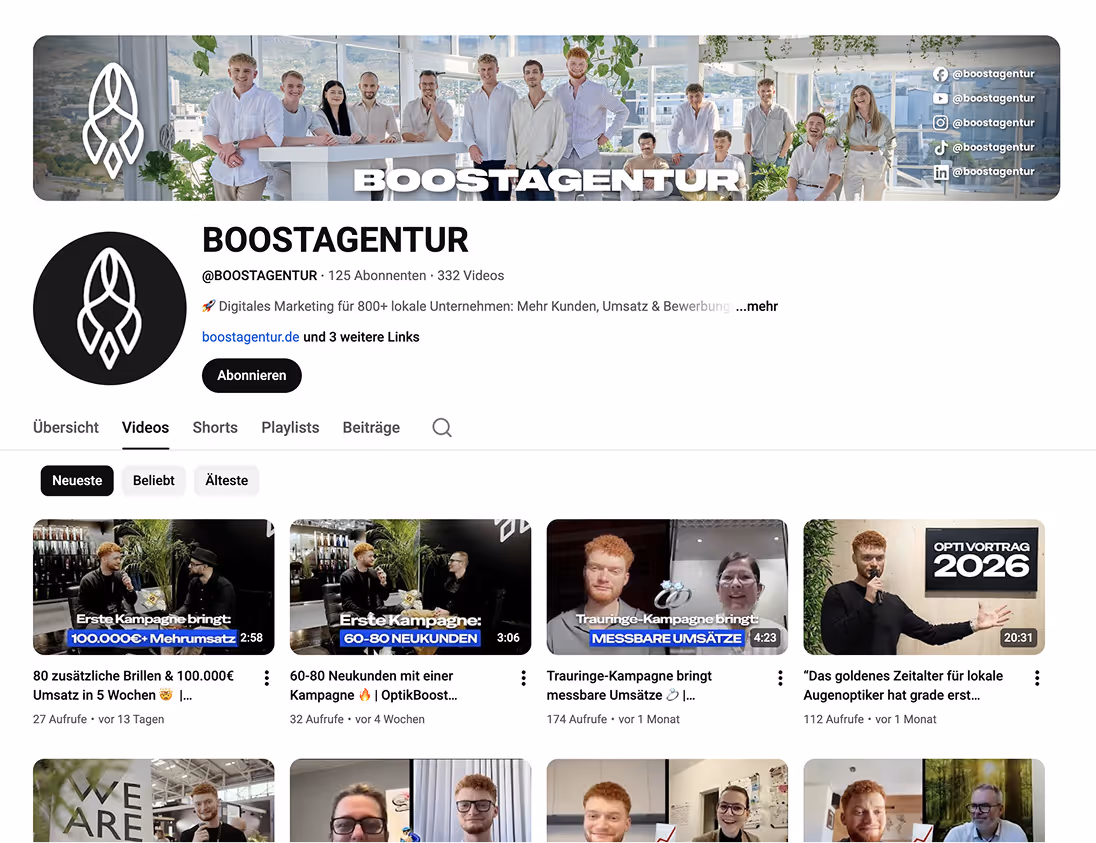
Task: Go to the Playlists tab
Action: tap(290, 428)
